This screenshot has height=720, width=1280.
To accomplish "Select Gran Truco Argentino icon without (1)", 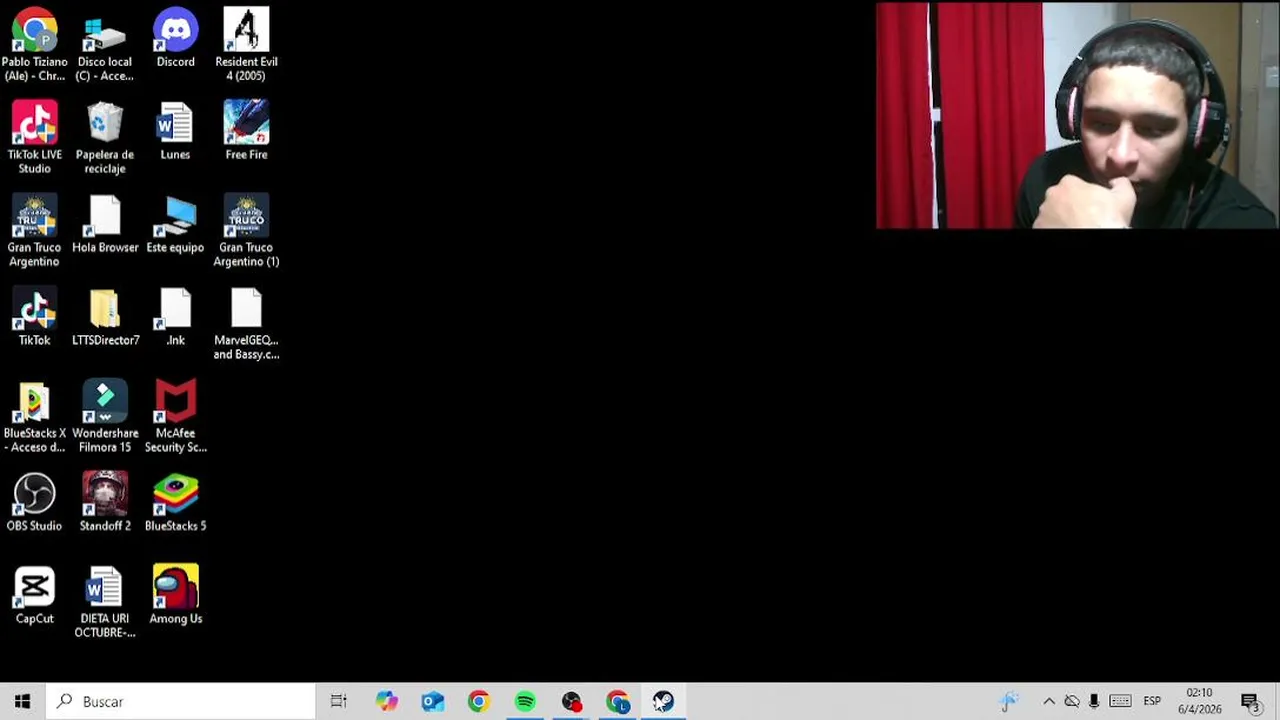I will coord(34,231).
